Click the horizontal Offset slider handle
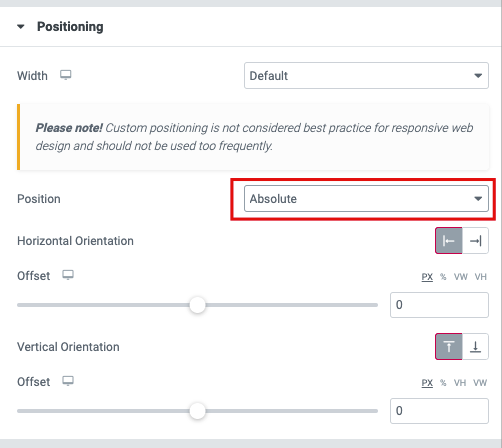 pyautogui.click(x=197, y=305)
